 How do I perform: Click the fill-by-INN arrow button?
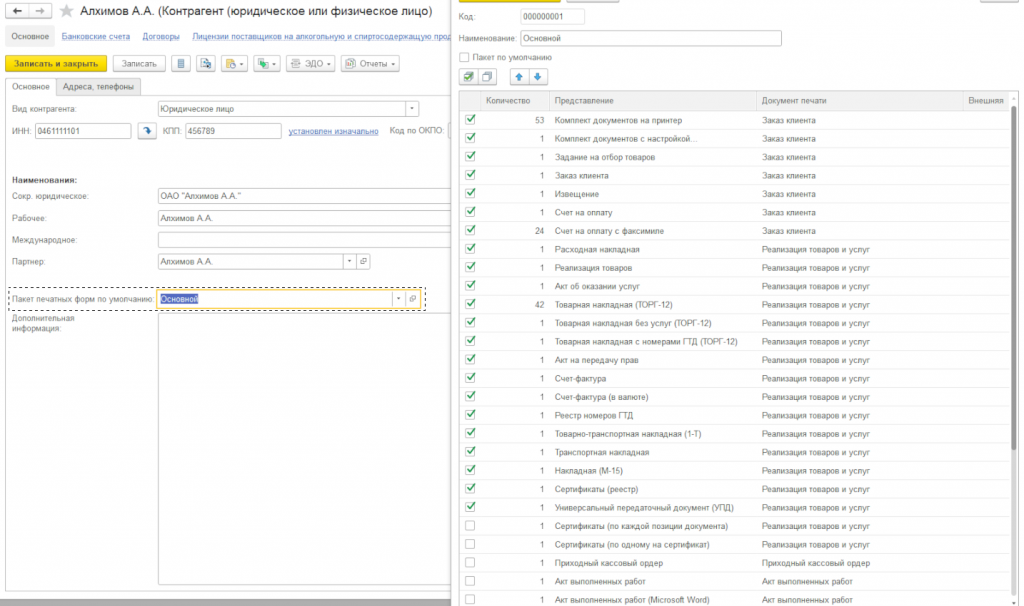pyautogui.click(x=146, y=130)
